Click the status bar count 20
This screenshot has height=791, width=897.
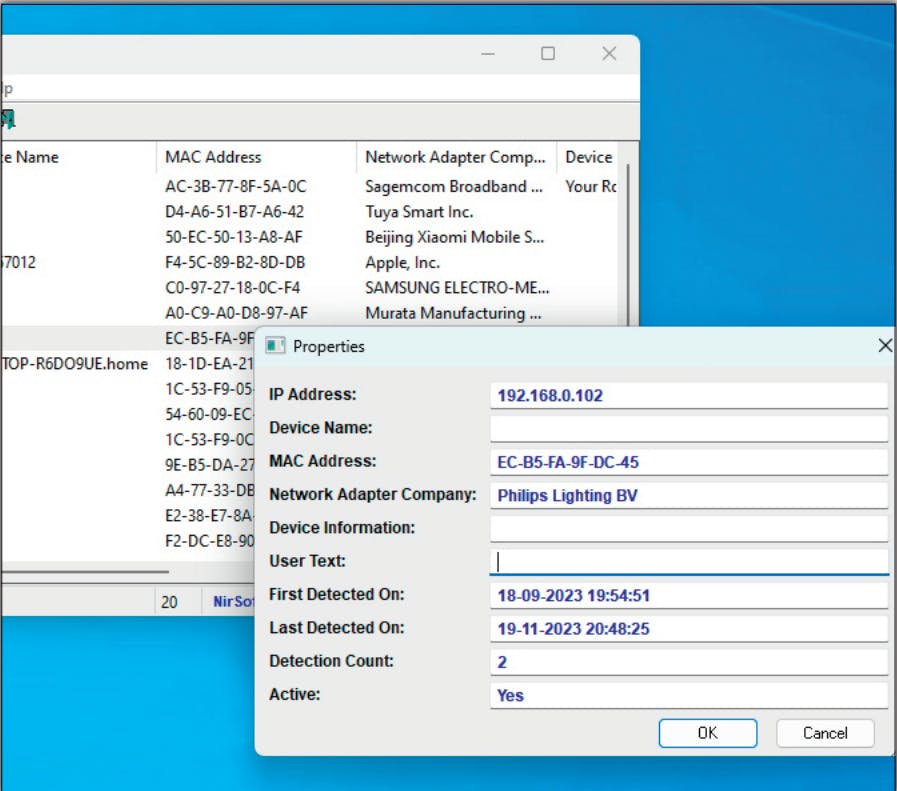(169, 602)
